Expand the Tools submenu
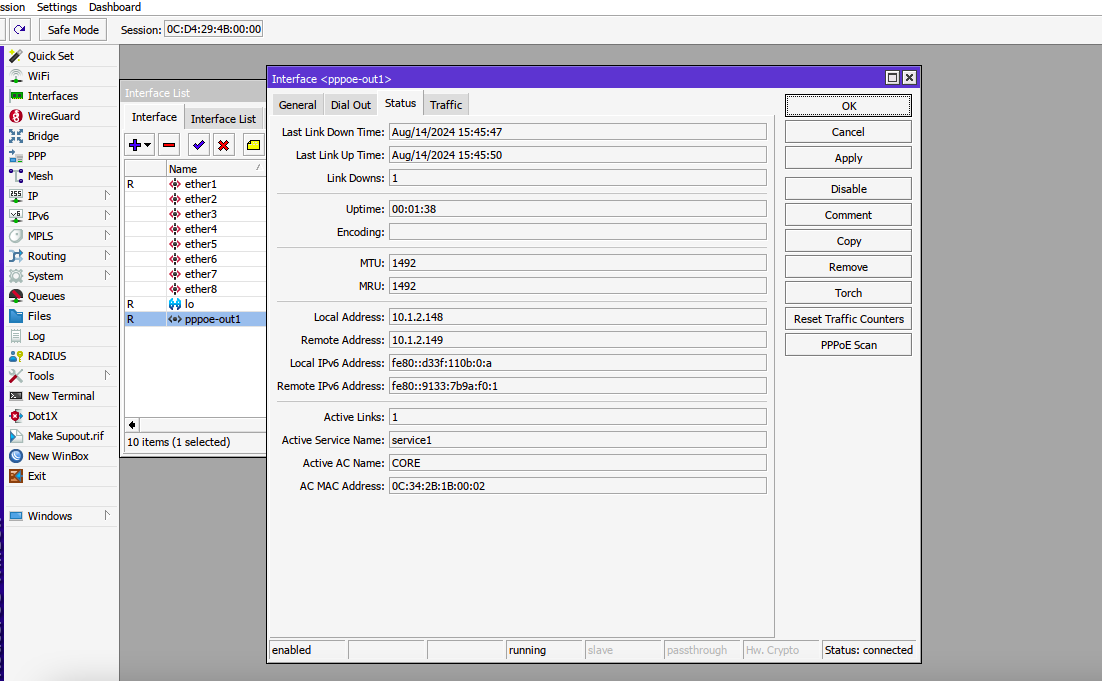 [x=107, y=375]
